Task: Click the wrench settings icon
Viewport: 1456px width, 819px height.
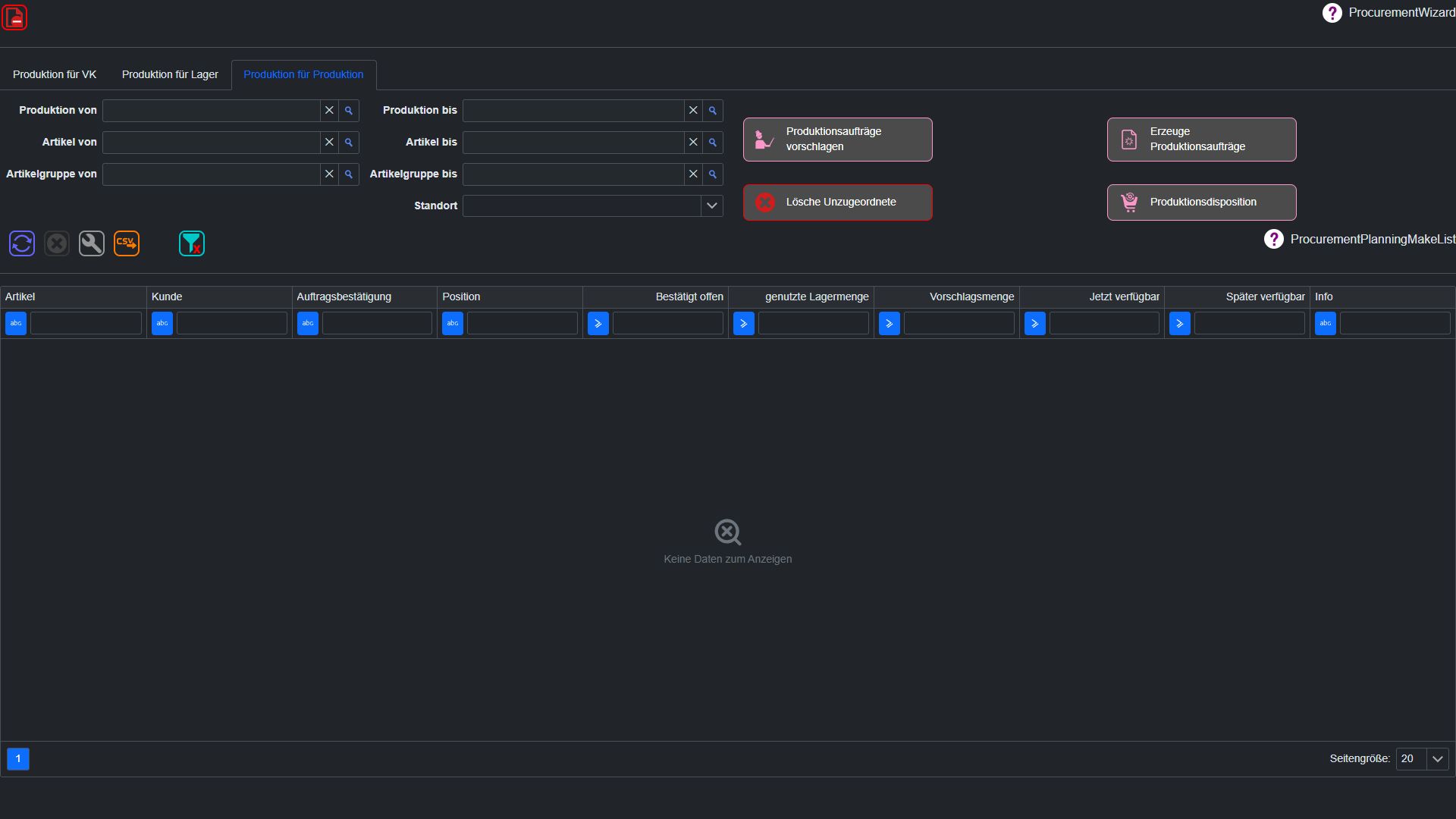Action: coord(92,243)
